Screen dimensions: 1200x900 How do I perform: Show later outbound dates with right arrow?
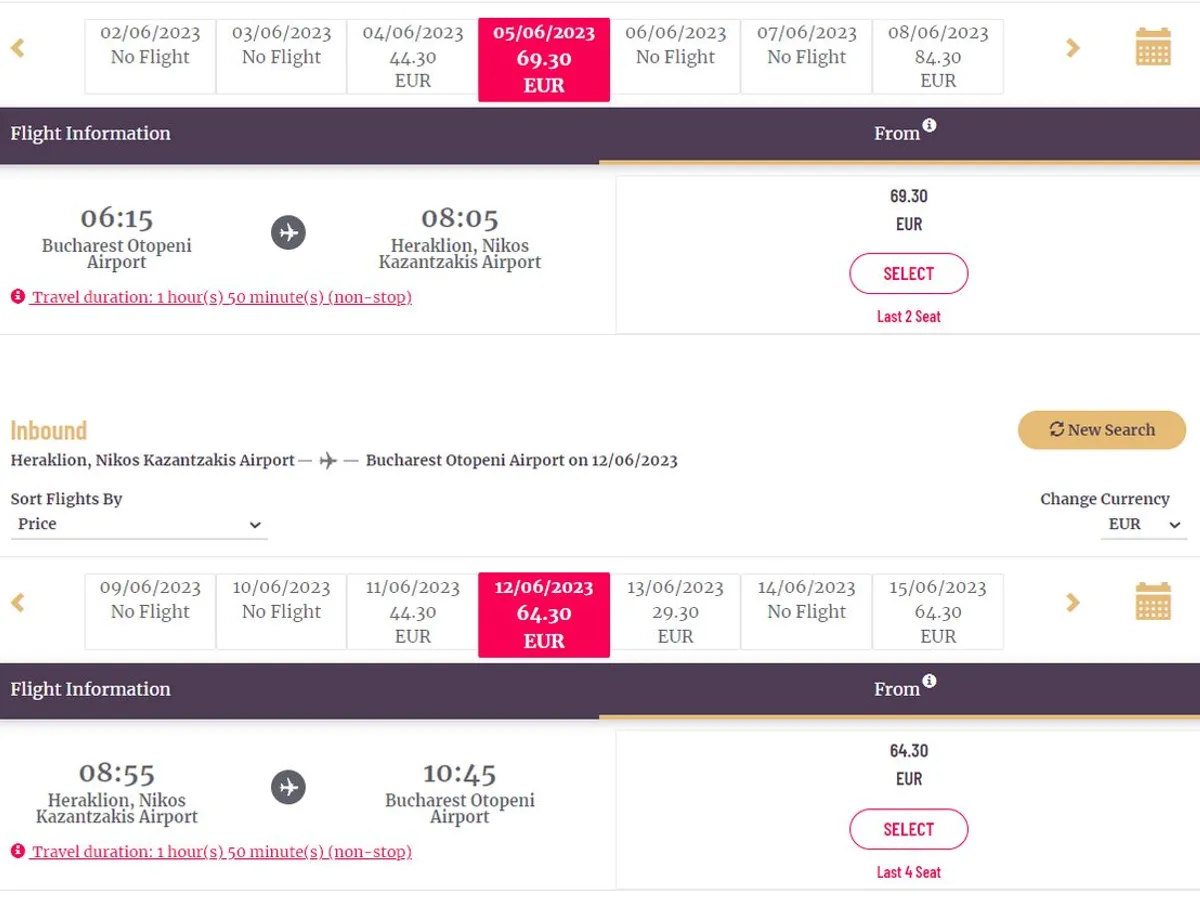1073,47
